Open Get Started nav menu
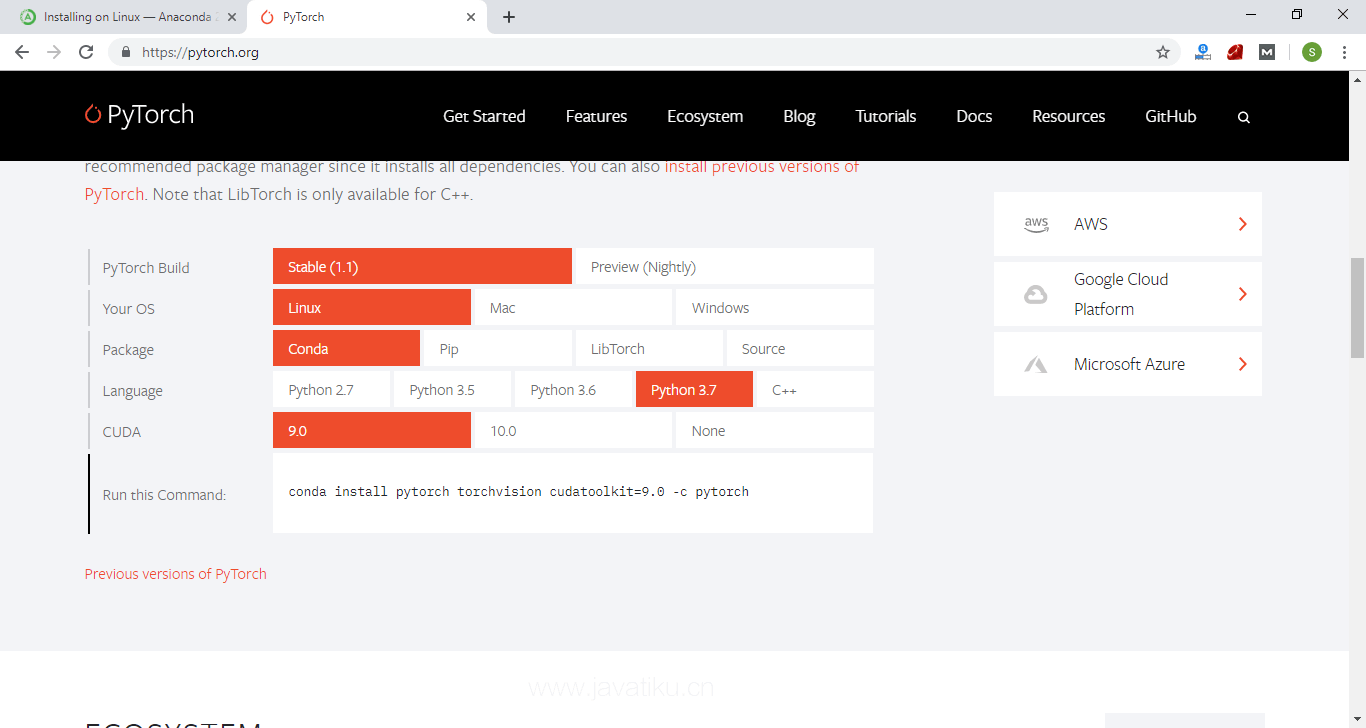This screenshot has height=728, width=1366. 484,116
